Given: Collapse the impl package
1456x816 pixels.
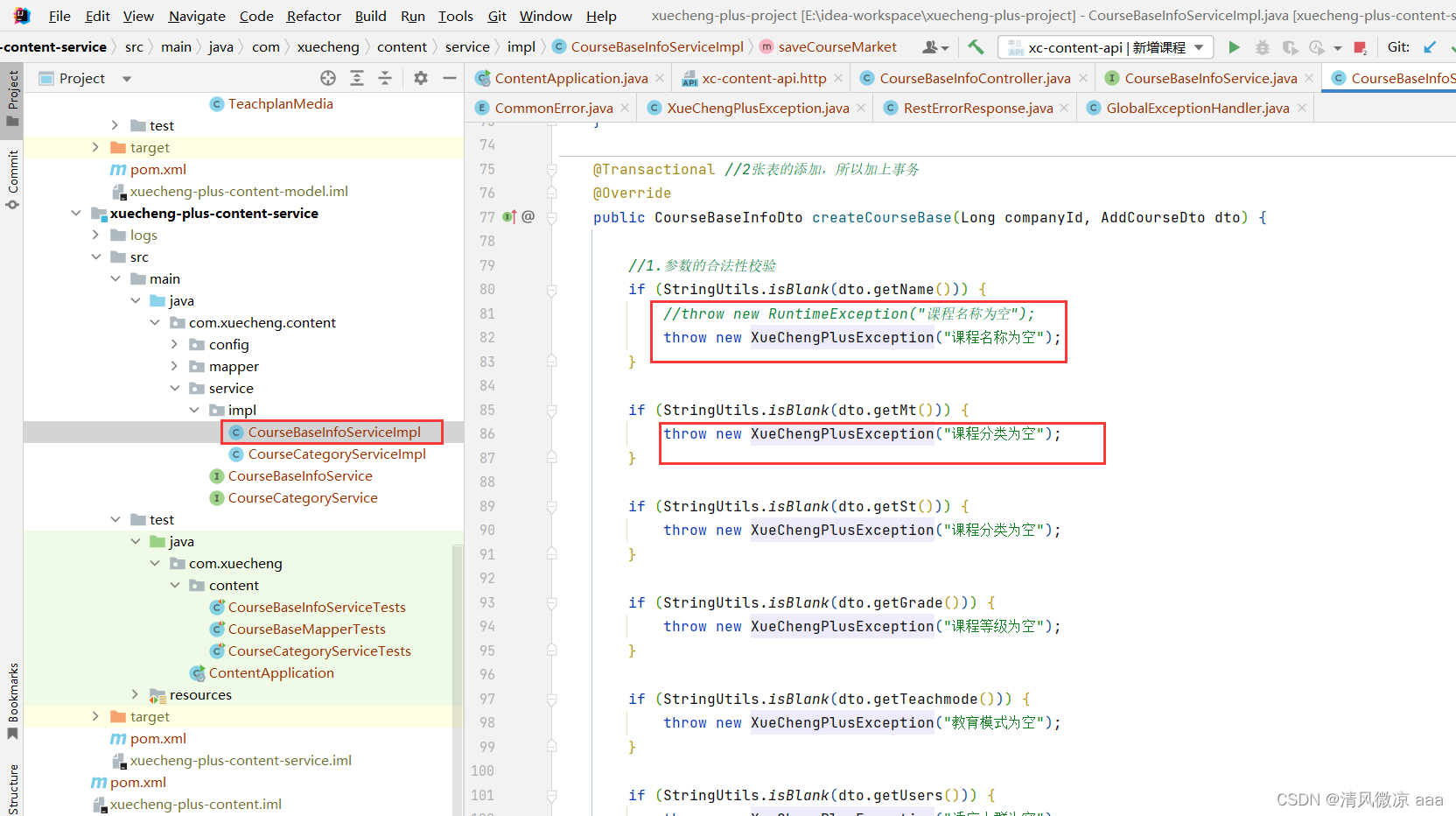Looking at the screenshot, I should [194, 410].
